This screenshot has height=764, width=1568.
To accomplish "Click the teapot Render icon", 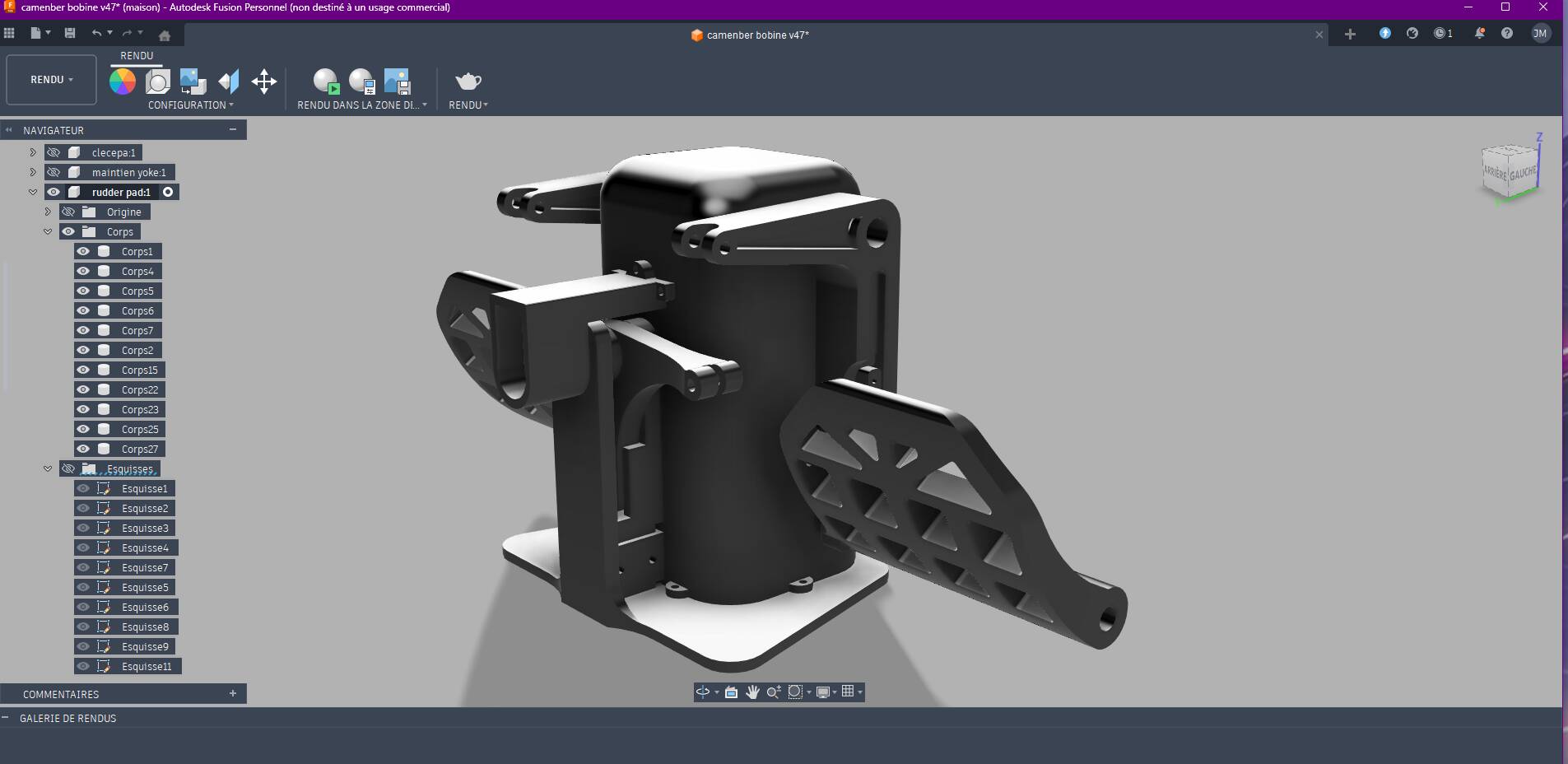I will [x=468, y=82].
